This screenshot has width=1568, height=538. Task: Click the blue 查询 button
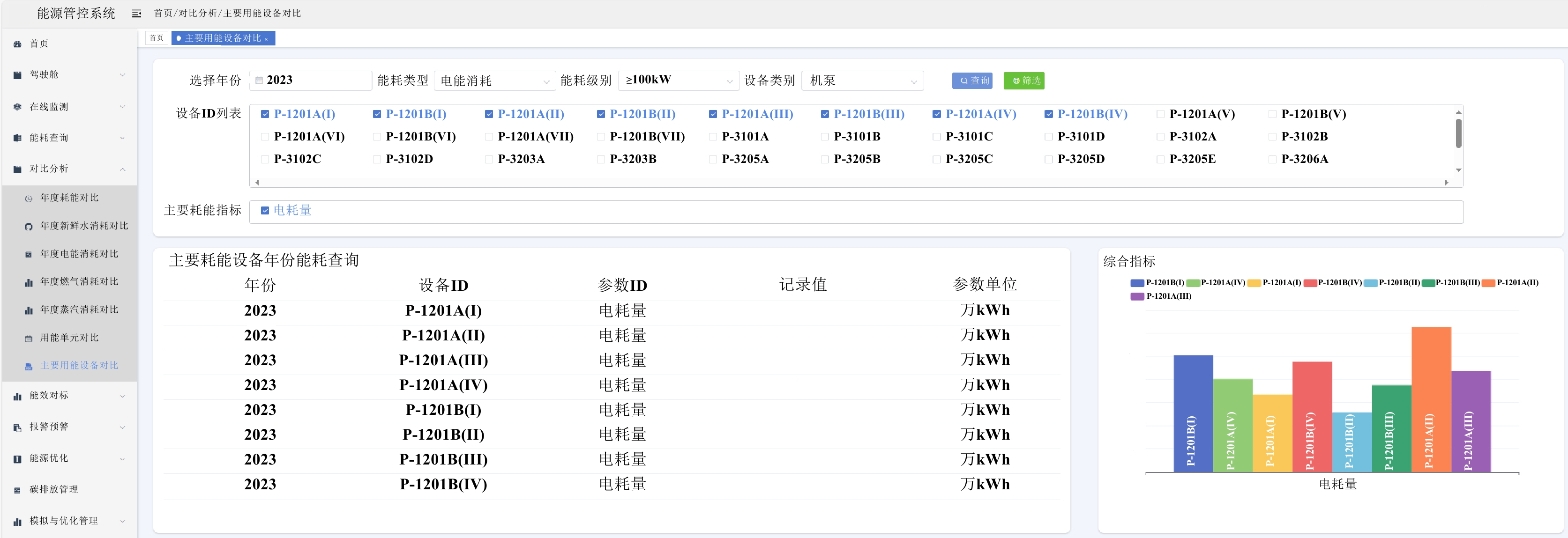pyautogui.click(x=972, y=80)
